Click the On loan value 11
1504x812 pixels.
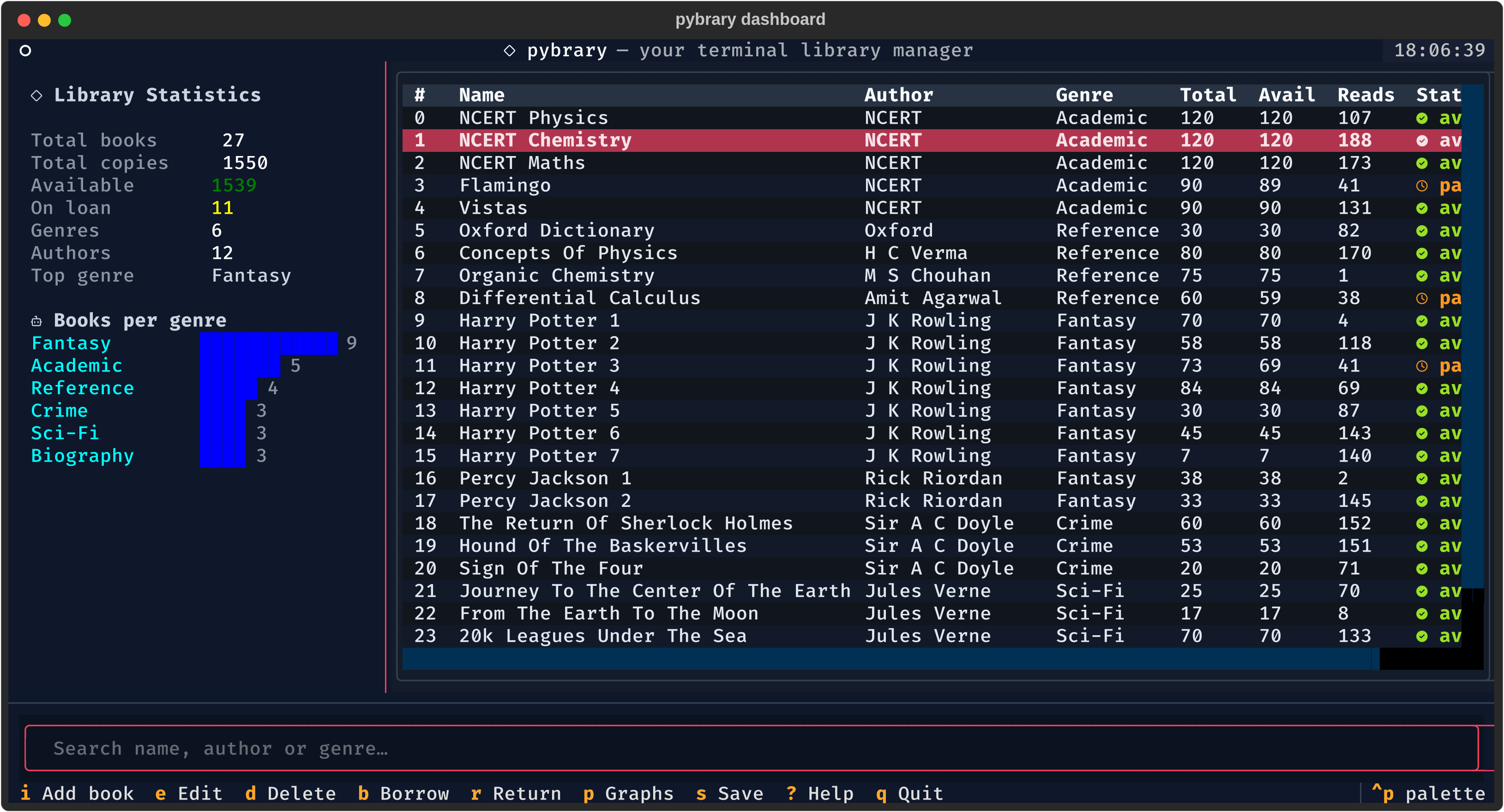(x=222, y=208)
